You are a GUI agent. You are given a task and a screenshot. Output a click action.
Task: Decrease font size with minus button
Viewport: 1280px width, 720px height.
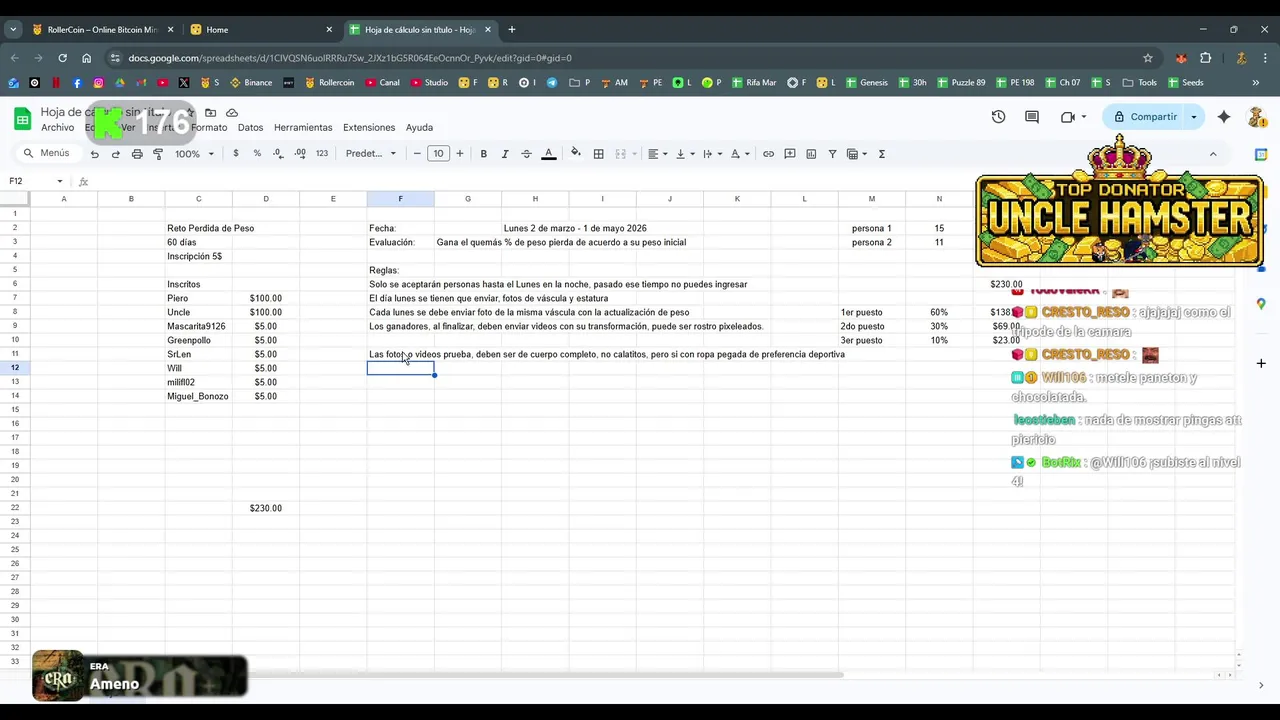[x=417, y=154]
